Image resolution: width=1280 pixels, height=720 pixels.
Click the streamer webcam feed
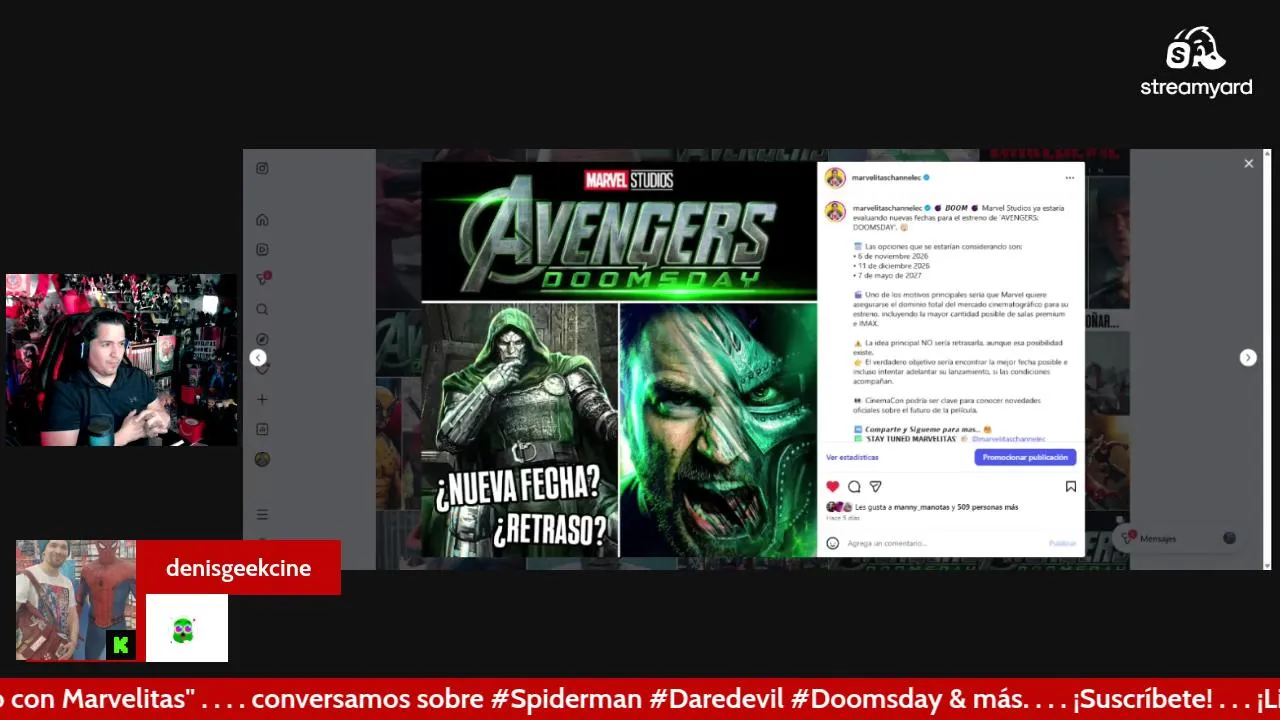(x=122, y=360)
